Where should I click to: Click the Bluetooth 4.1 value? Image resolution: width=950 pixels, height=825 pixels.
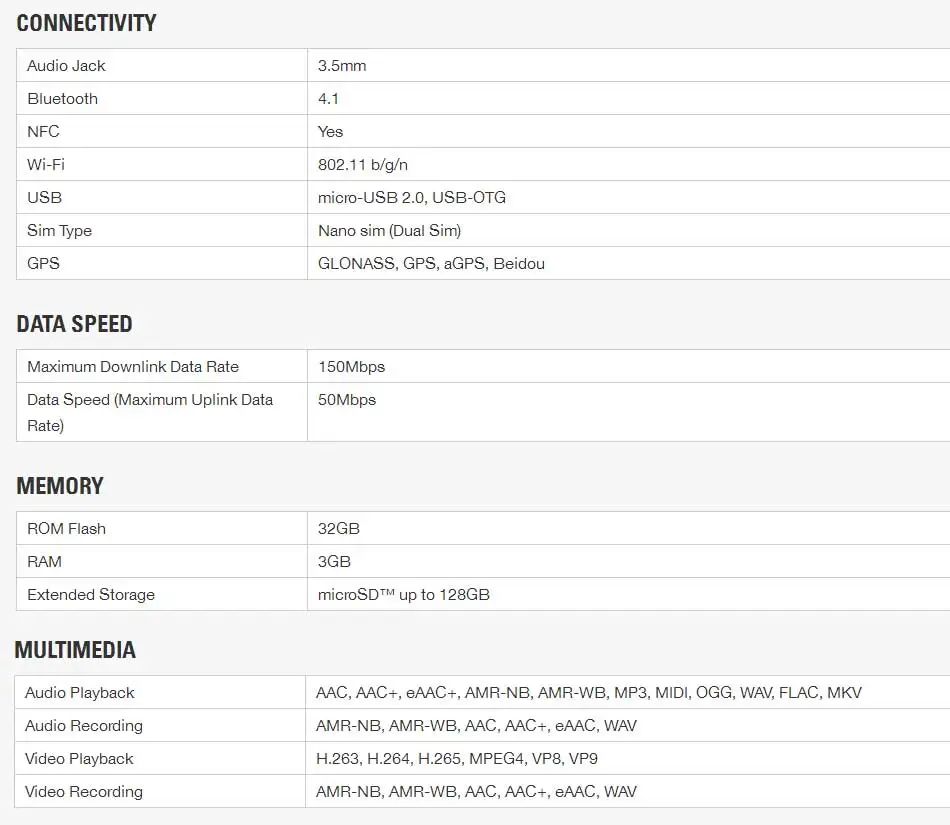tap(328, 99)
